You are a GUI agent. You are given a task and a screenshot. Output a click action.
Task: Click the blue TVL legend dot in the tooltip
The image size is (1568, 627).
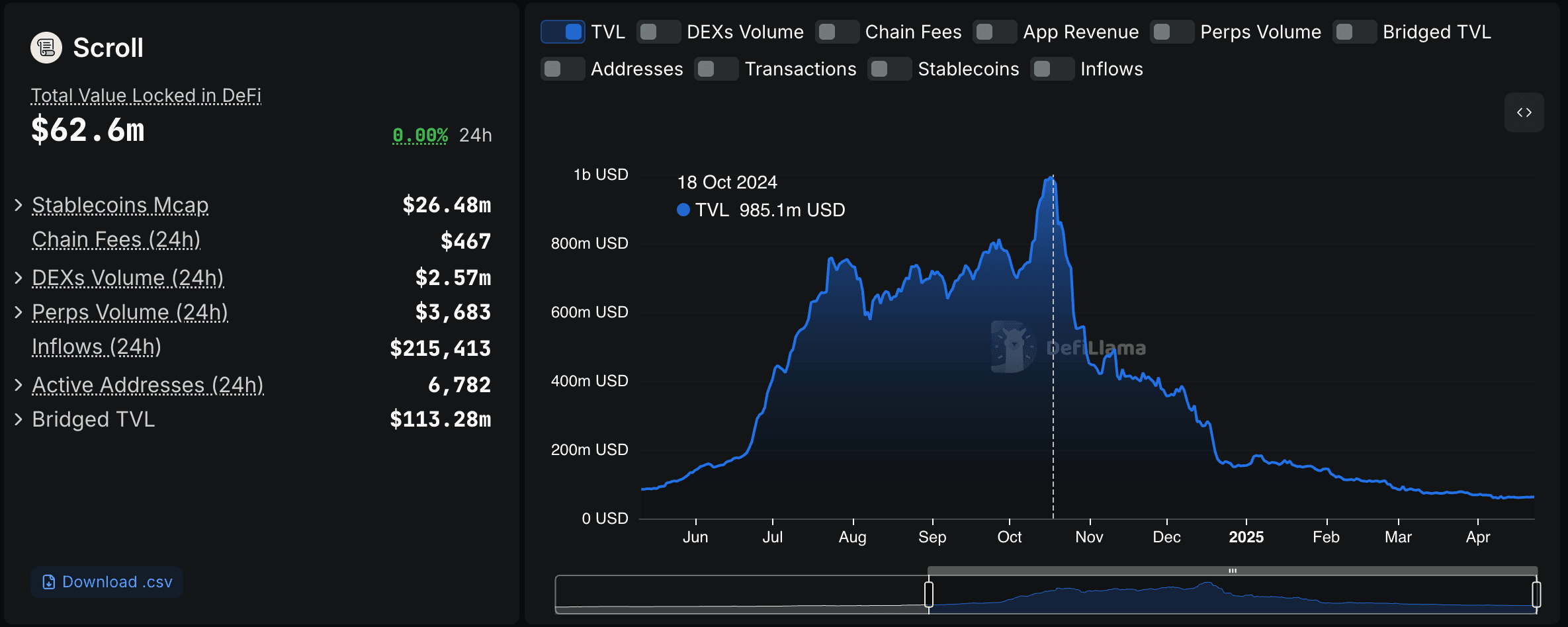(x=683, y=210)
